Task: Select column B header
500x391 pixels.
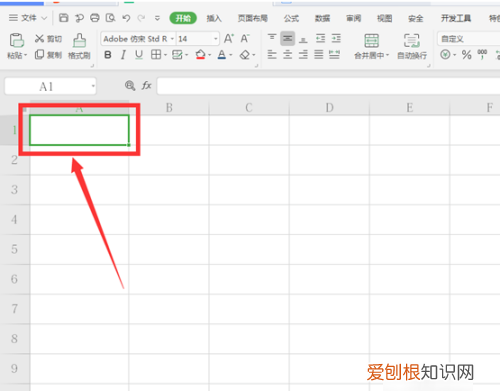Action: tap(169, 108)
